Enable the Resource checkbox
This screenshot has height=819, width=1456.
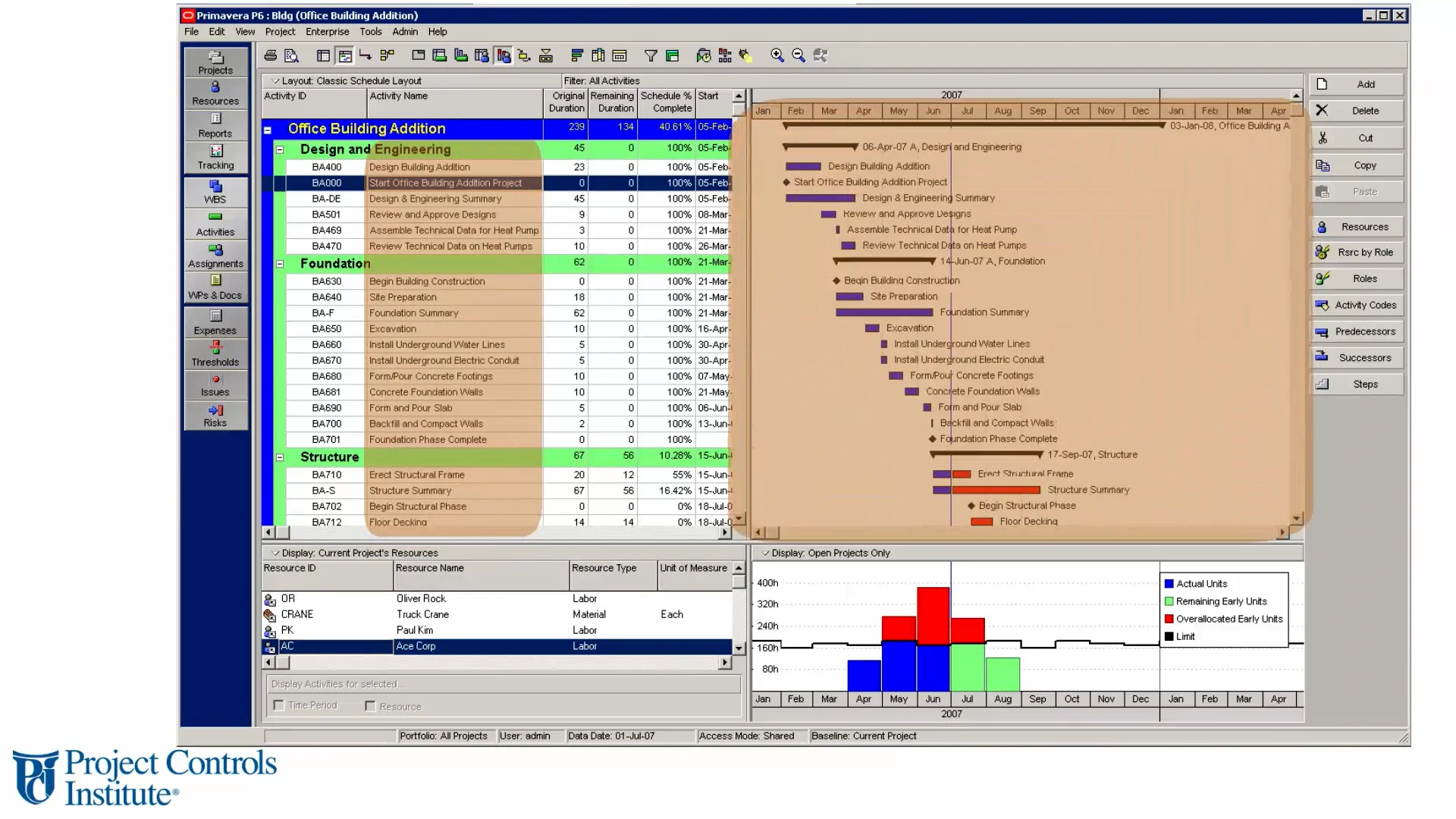click(370, 706)
